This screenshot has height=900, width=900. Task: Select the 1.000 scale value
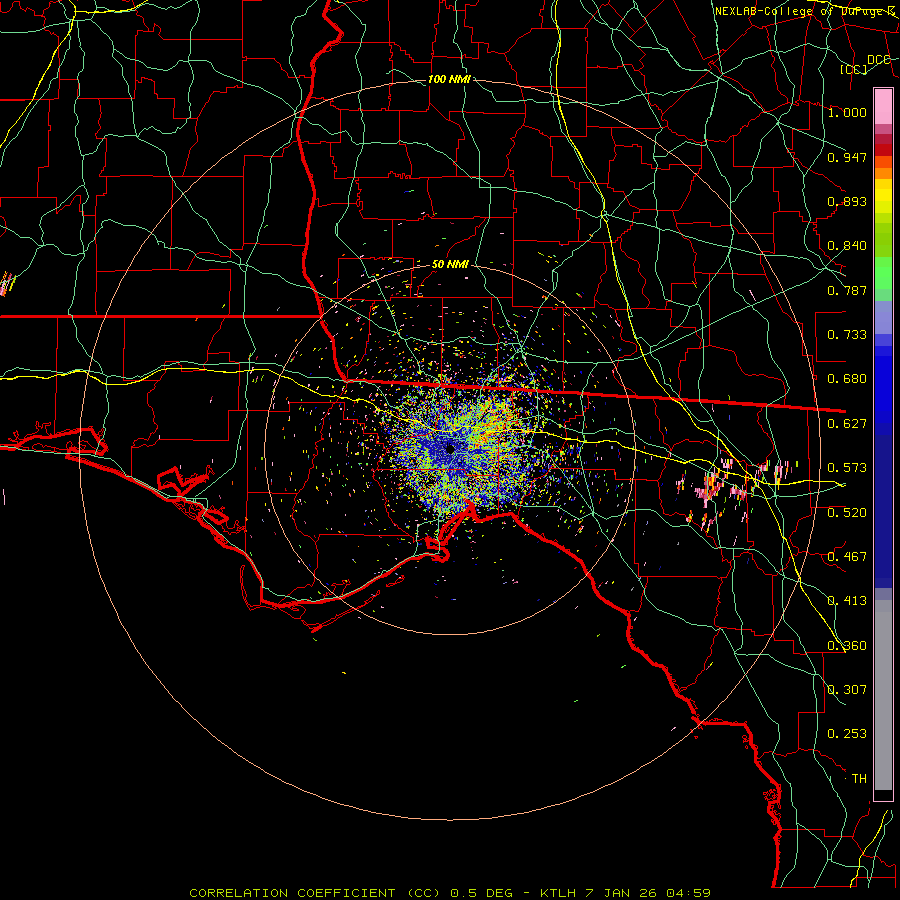tap(847, 112)
